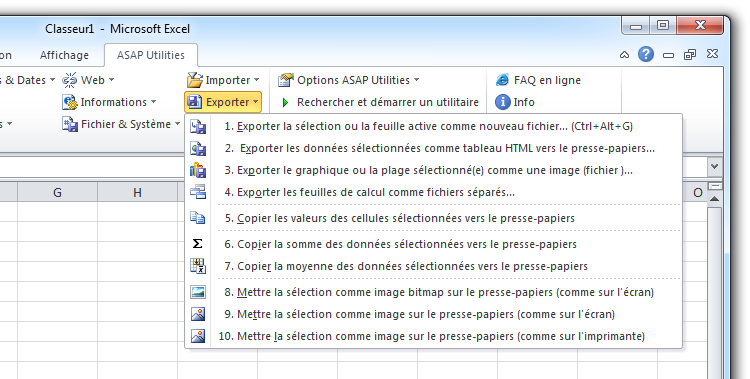Click the green play arrow icon

coord(286,102)
